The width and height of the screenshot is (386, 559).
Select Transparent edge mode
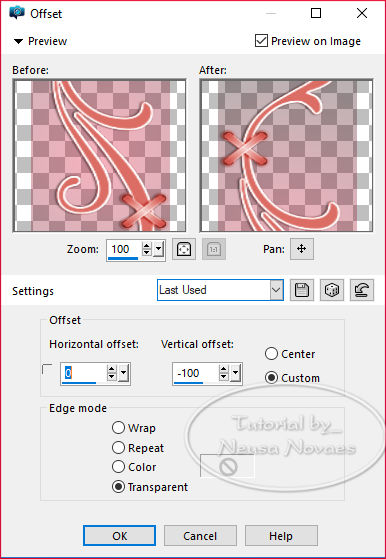pyautogui.click(x=118, y=487)
